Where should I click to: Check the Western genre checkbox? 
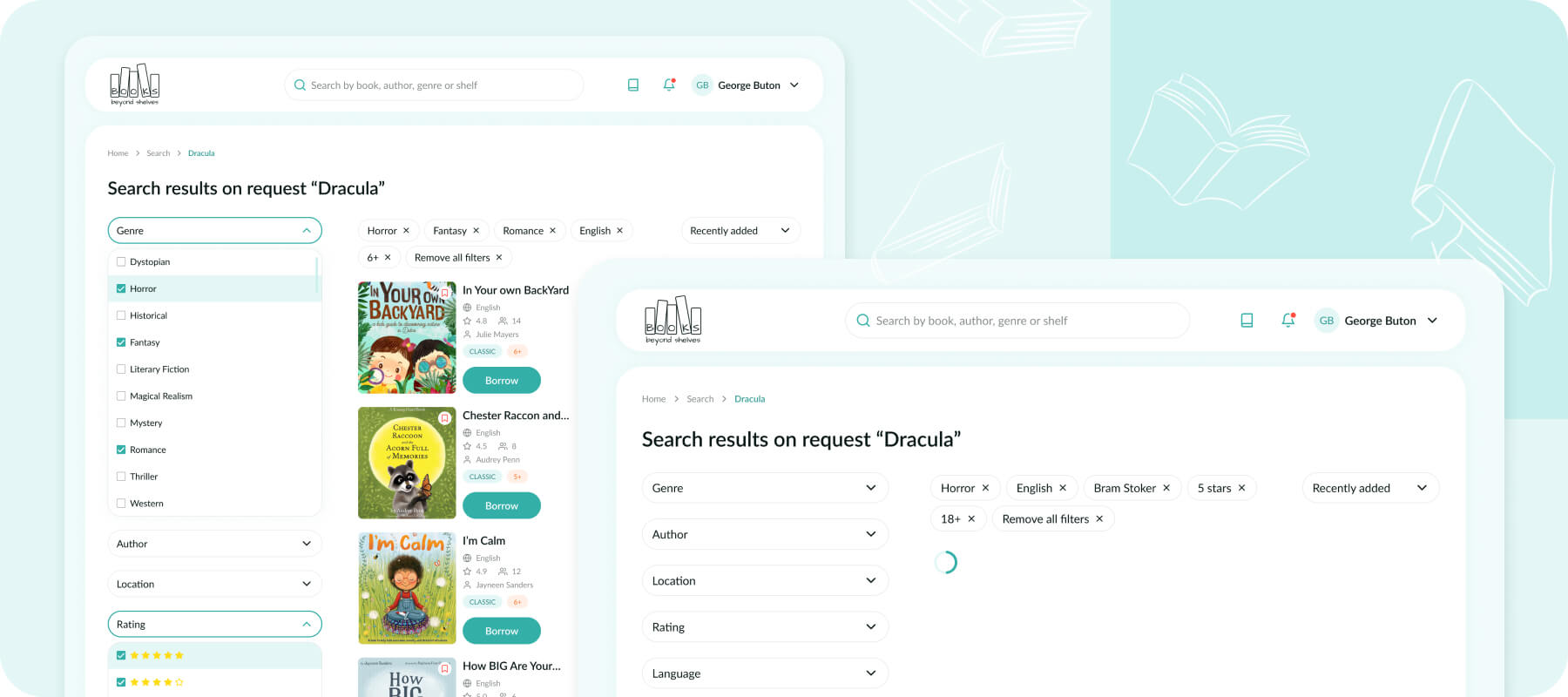coord(121,504)
